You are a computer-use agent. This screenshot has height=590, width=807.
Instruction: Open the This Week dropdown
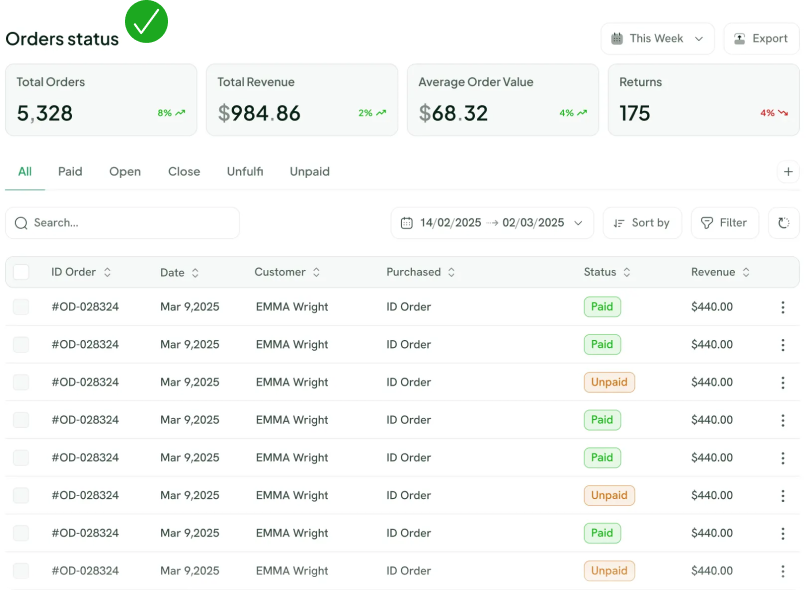pos(657,39)
